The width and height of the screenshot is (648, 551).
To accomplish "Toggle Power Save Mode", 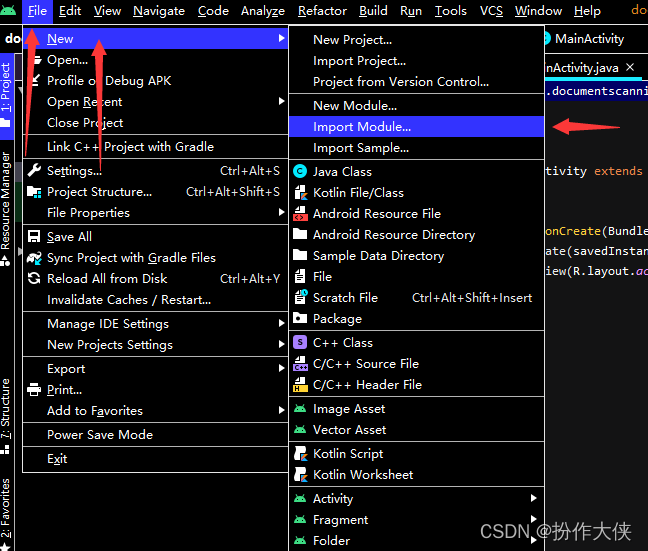I will click(155, 434).
